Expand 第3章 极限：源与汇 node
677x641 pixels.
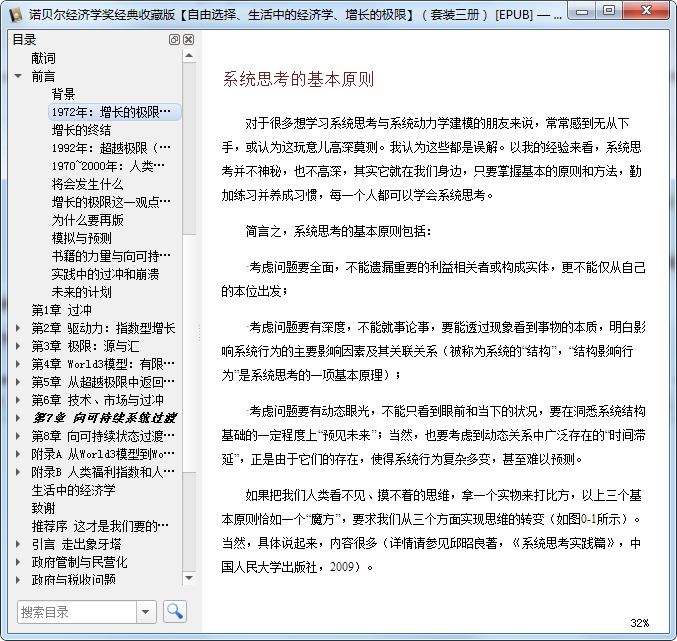(x=18, y=346)
